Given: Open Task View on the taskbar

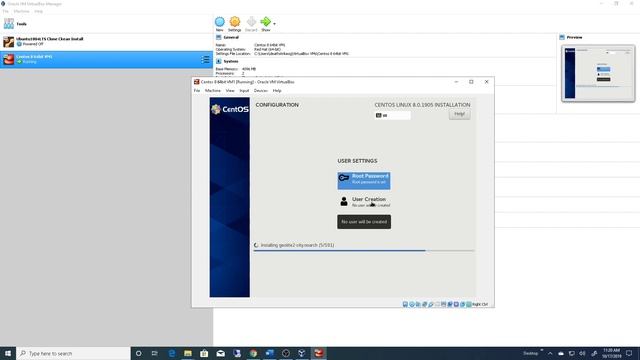Looking at the screenshot, I should click(155, 353).
